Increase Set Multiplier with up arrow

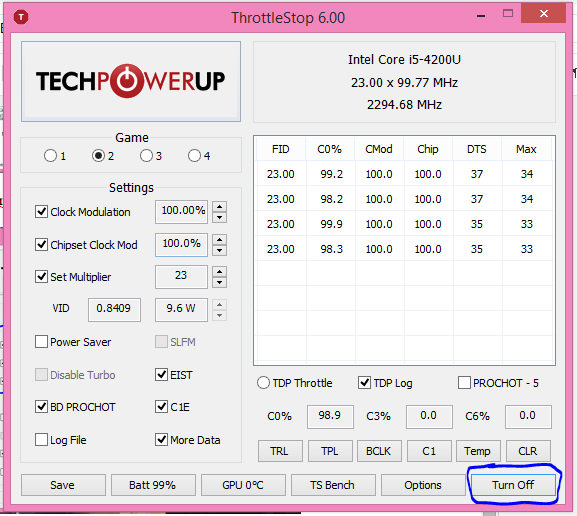(x=219, y=272)
